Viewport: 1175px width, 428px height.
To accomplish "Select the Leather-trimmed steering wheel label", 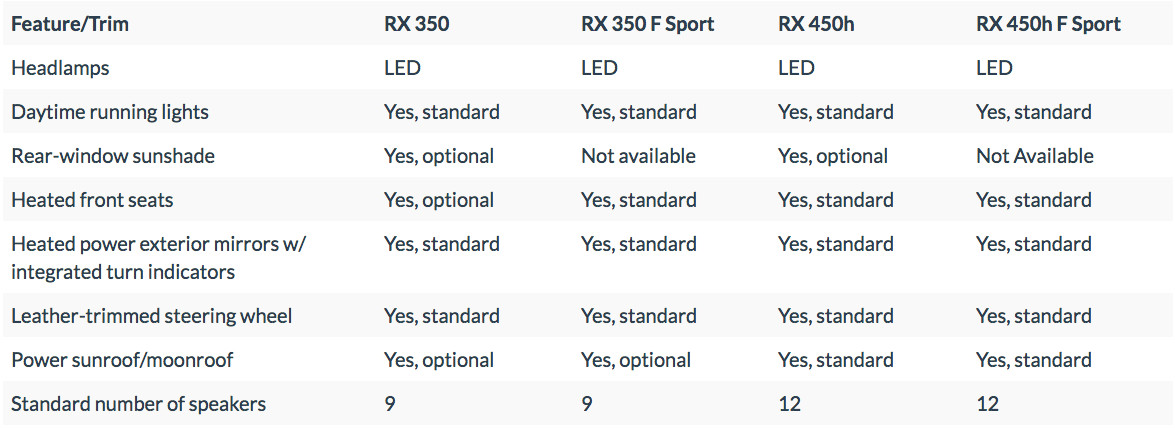I will click(152, 316).
